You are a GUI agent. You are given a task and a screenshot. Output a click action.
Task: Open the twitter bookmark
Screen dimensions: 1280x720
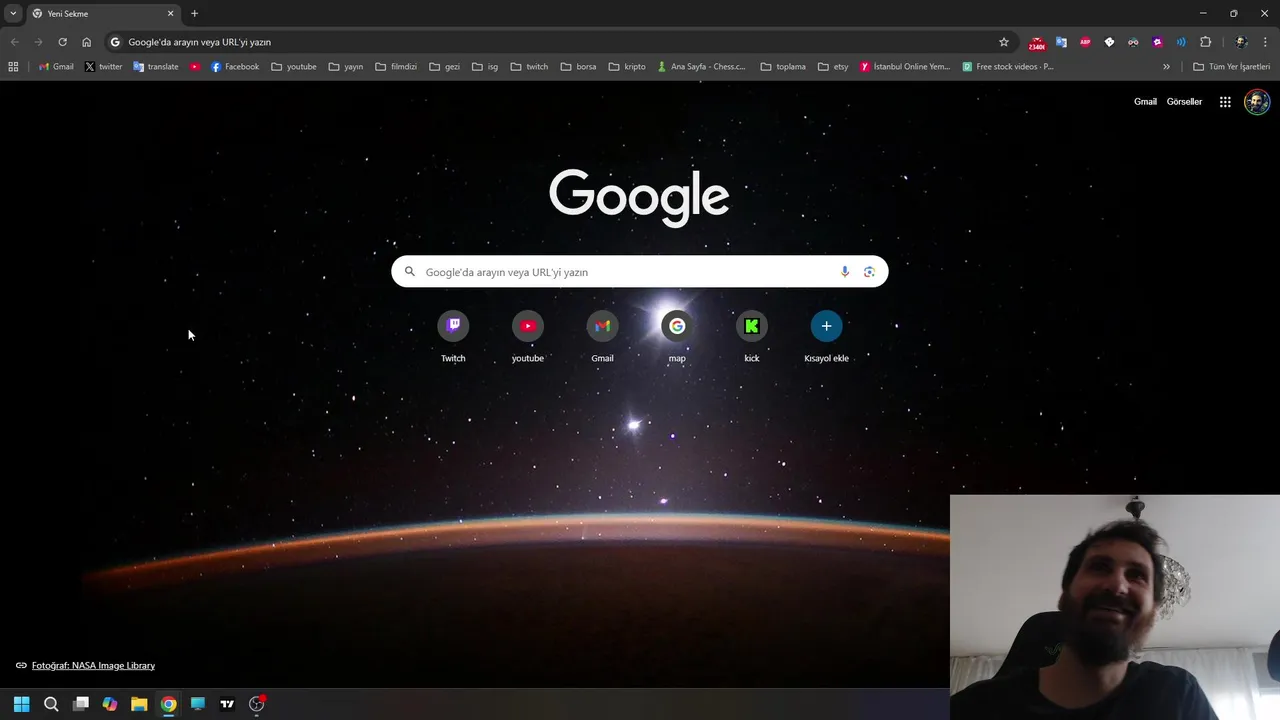(x=103, y=67)
